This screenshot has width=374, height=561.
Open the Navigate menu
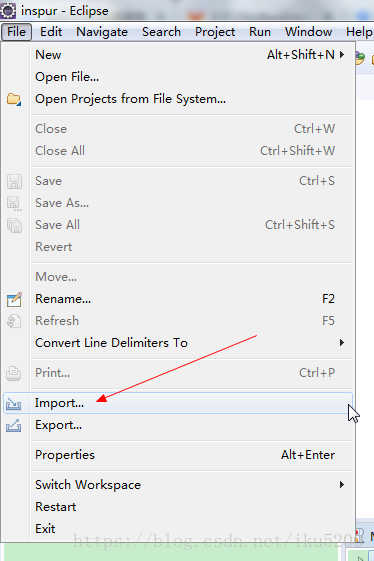point(102,32)
